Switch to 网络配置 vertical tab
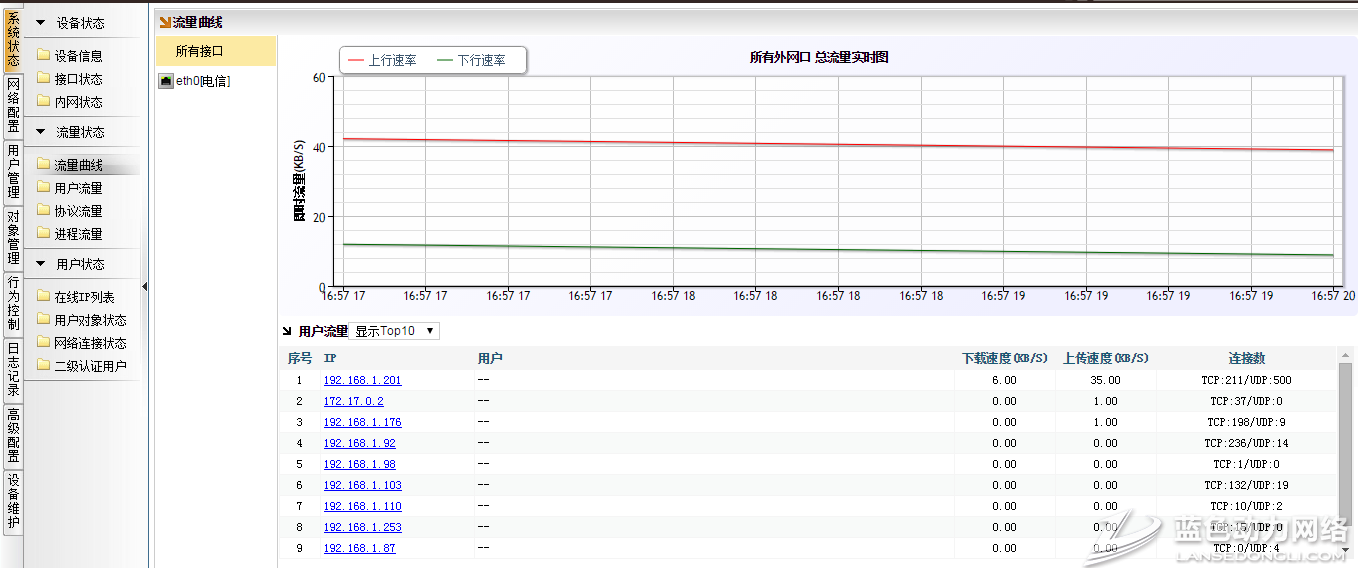This screenshot has width=1358, height=568. pos(13,105)
